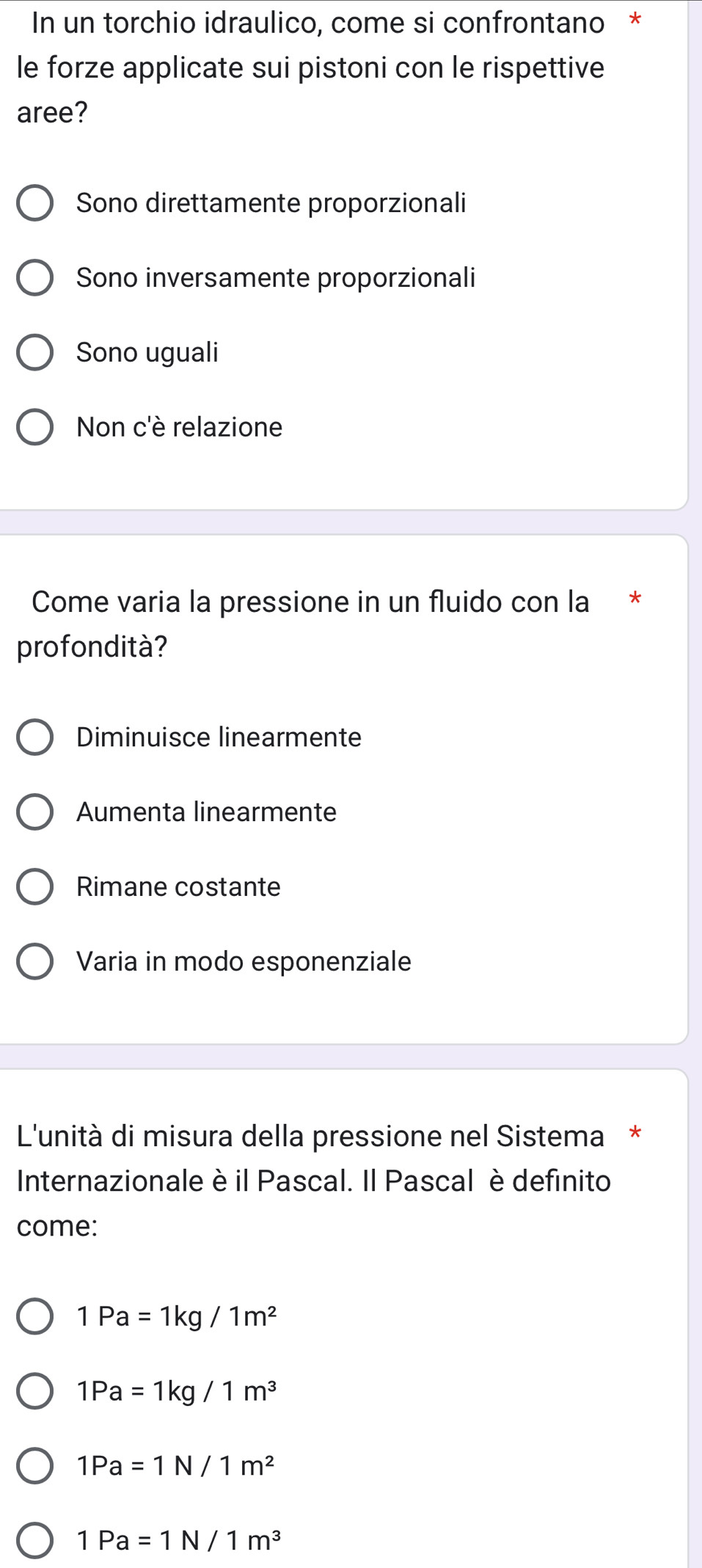Click the 'Sono uguali' answer label text
Viewport: 702px width, 1568px height.
[x=147, y=353]
